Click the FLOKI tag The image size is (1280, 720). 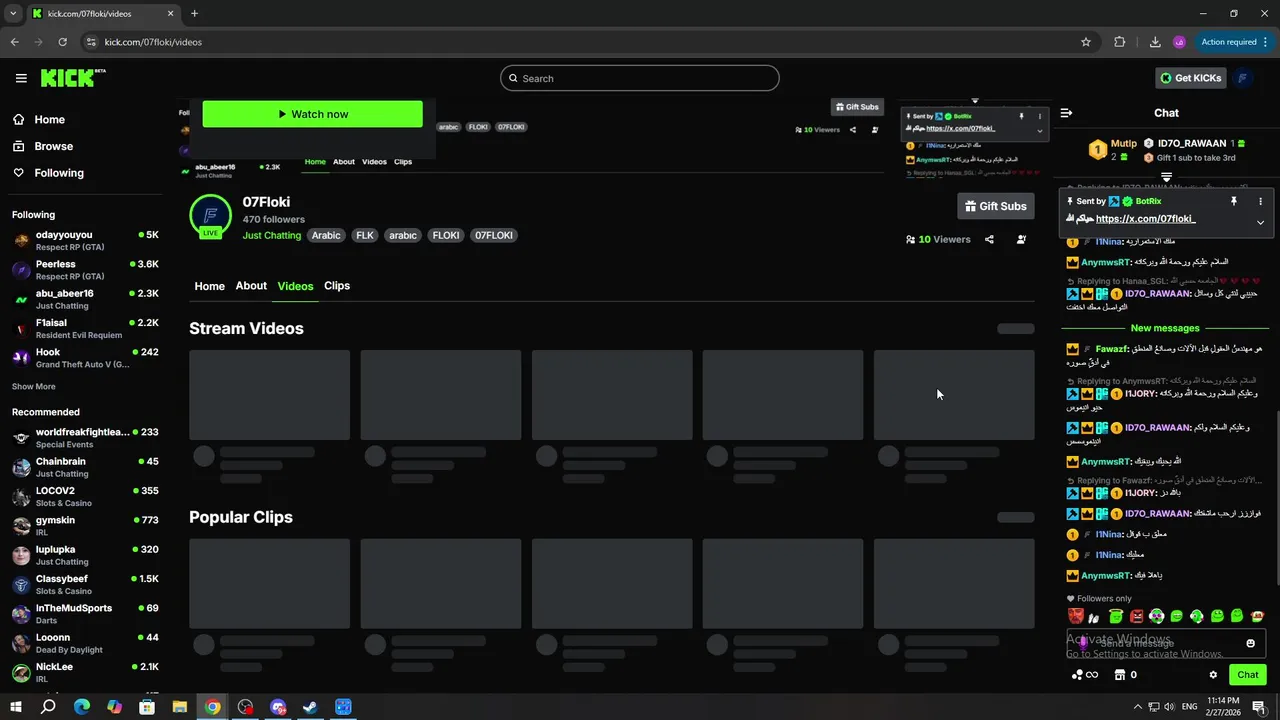446,235
